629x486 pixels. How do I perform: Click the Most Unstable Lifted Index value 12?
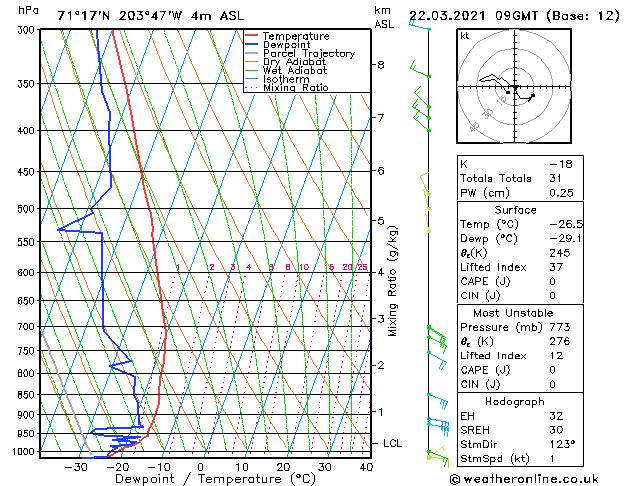[x=556, y=356]
